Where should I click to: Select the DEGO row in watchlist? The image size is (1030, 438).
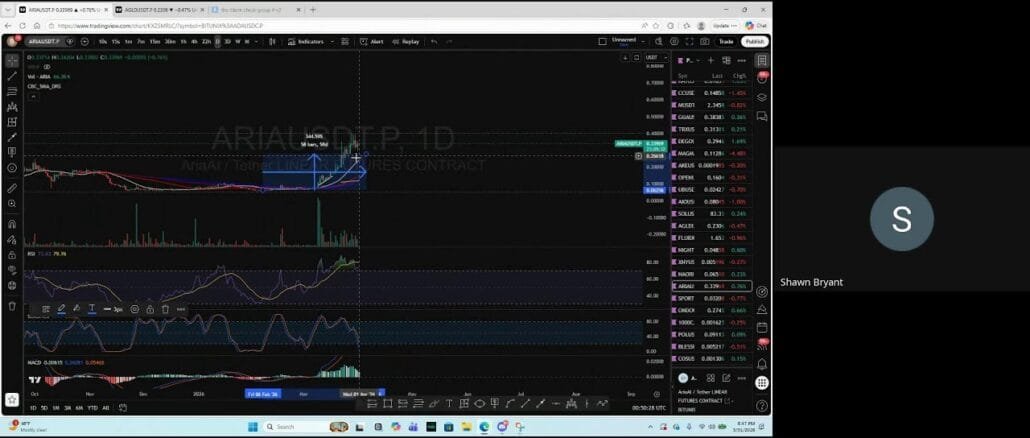[x=712, y=141]
